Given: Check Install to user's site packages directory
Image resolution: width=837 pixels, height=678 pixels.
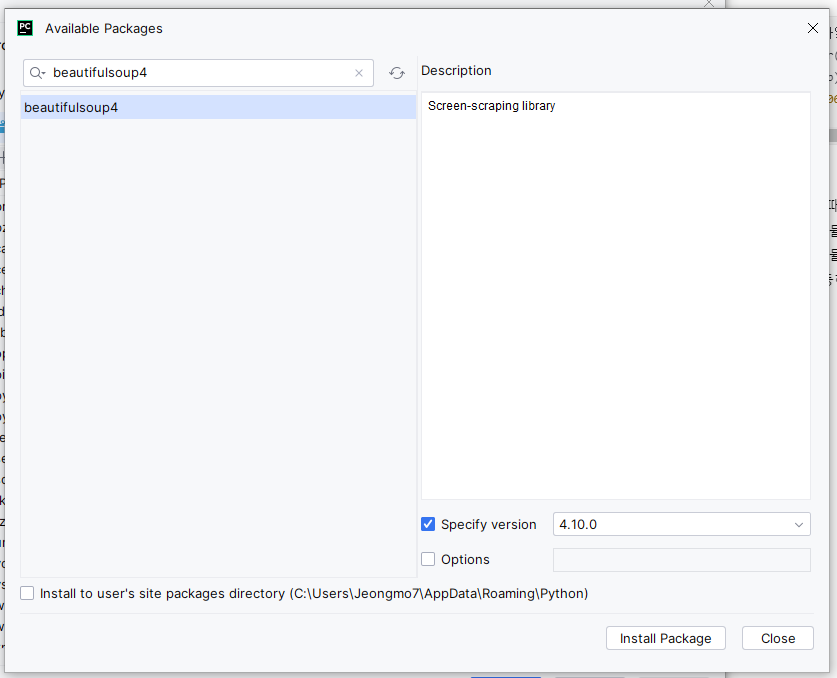Looking at the screenshot, I should point(27,593).
